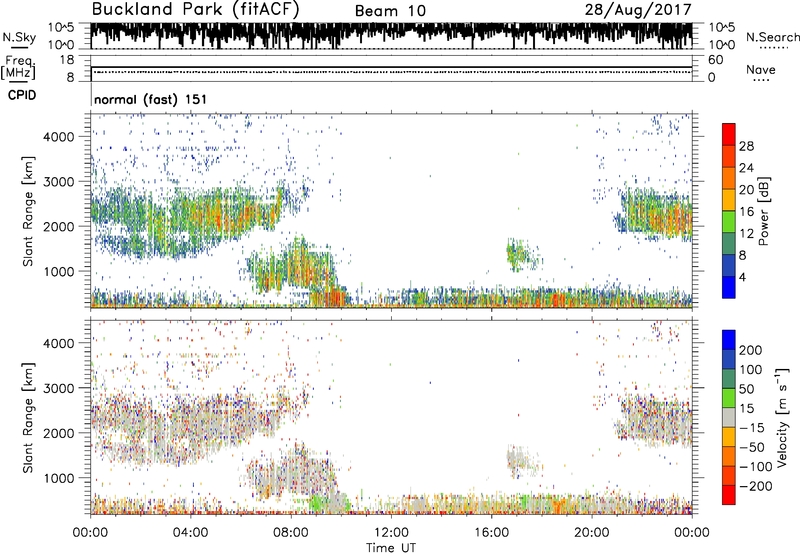Screen dimensions: 800x554
Task: Click the CPID label
Action: click(22, 95)
